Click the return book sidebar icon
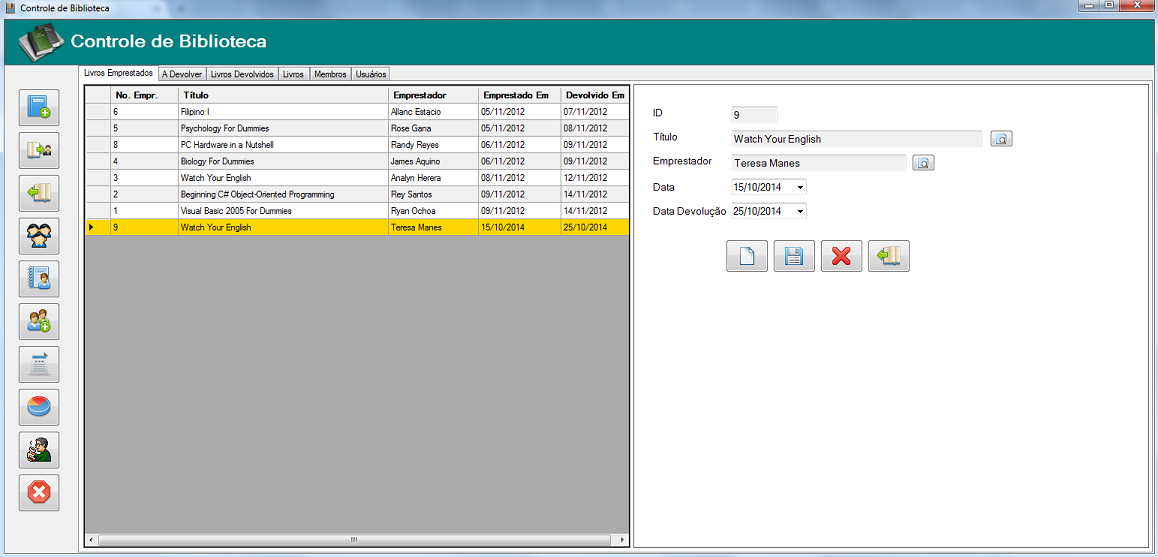 (39, 193)
